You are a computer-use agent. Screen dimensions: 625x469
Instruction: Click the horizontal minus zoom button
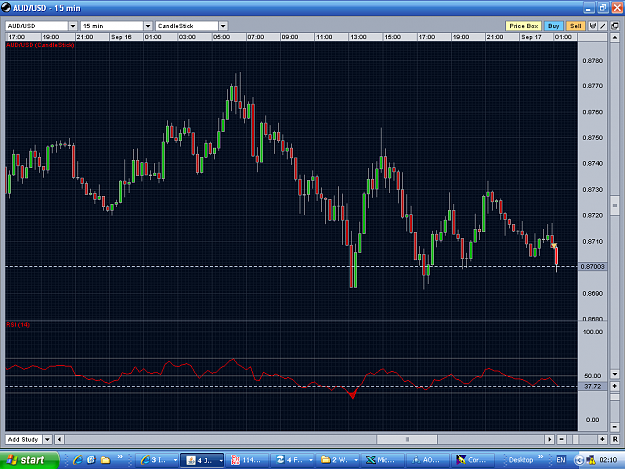(561, 440)
